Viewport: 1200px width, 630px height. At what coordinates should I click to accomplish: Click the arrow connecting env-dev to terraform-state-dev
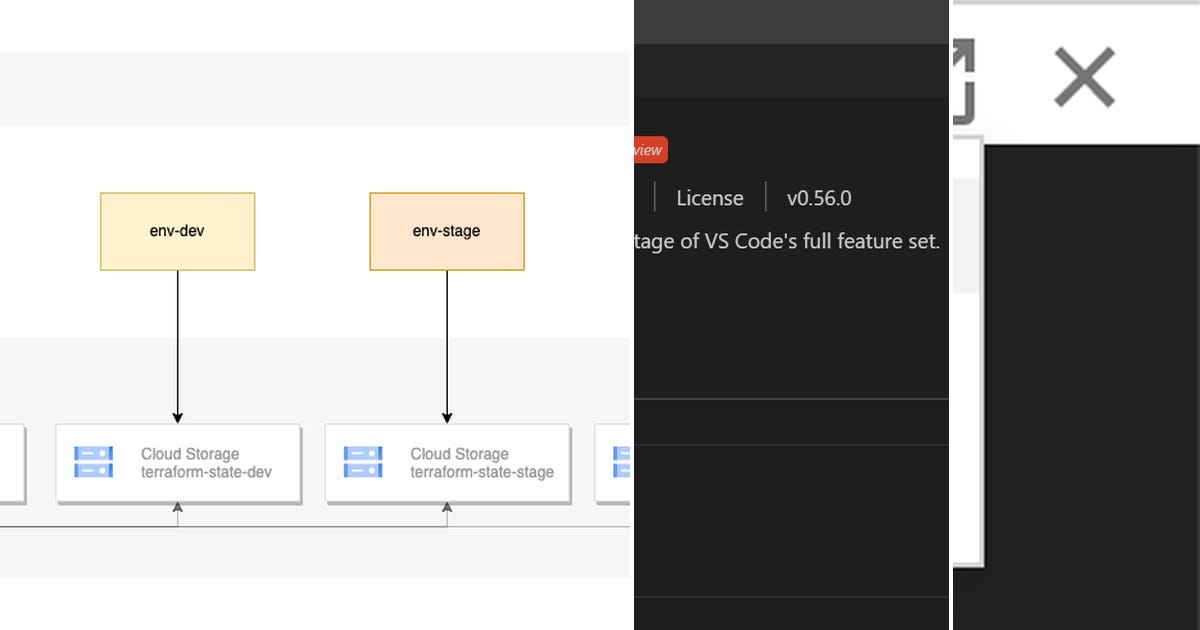(177, 345)
